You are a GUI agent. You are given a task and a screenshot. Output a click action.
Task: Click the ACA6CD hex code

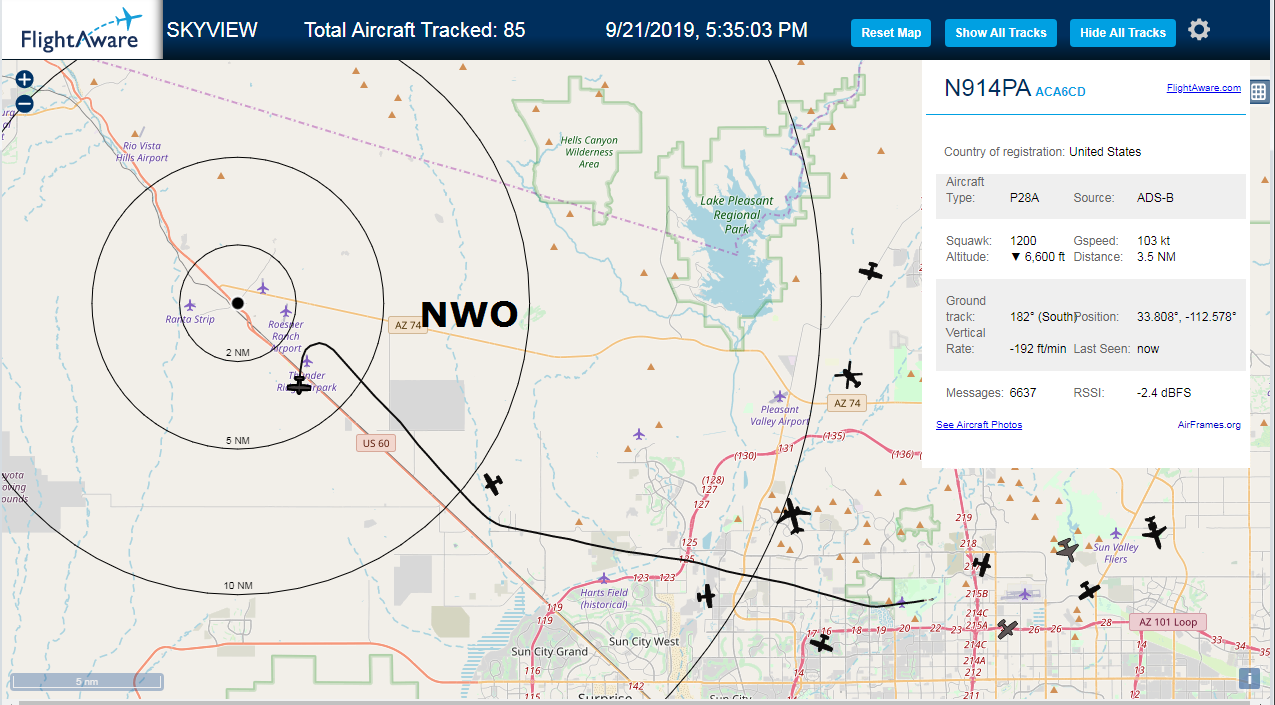click(x=1060, y=92)
